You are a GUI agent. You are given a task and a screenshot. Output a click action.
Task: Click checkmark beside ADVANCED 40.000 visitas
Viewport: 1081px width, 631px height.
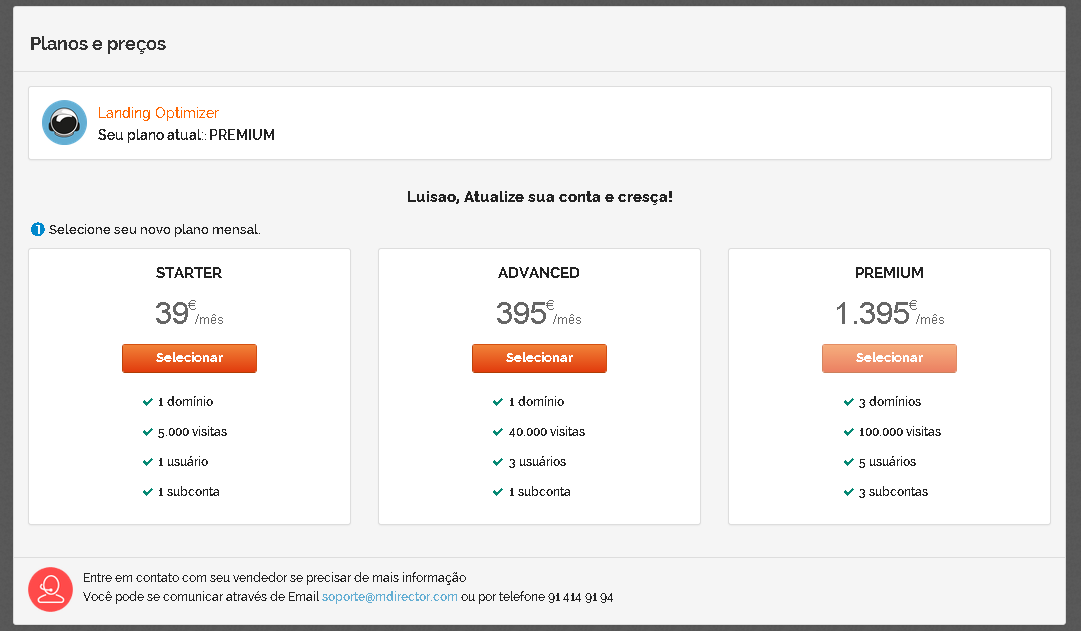(498, 432)
